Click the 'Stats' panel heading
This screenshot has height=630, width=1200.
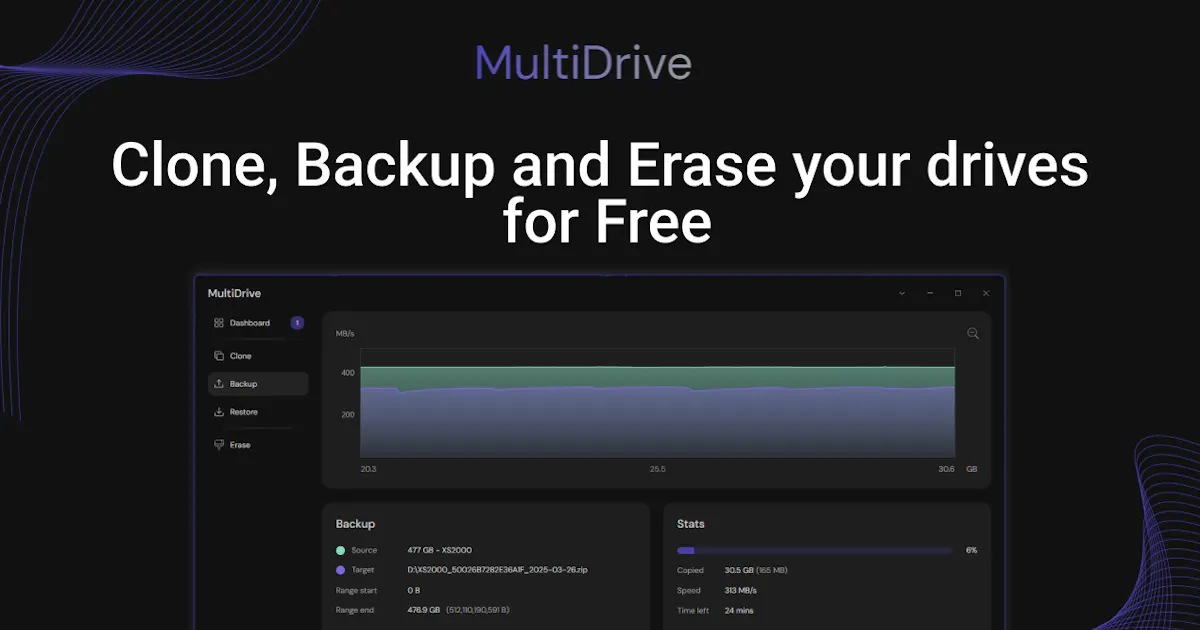691,523
